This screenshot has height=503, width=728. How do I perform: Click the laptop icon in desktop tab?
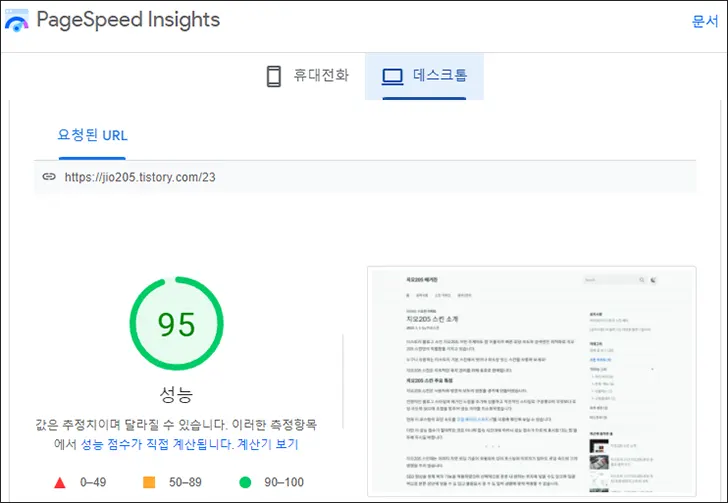click(x=392, y=77)
